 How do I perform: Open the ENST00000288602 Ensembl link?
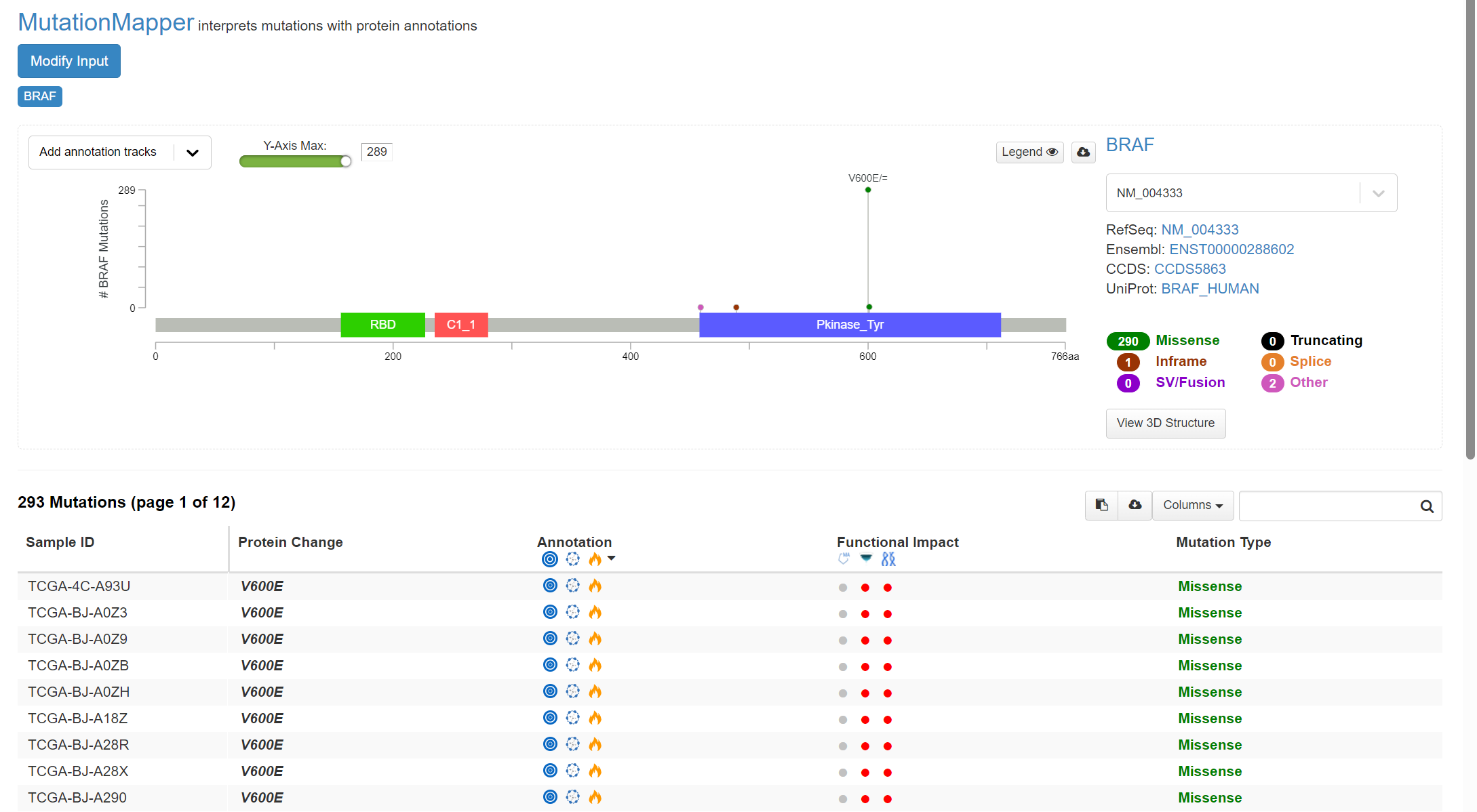click(1232, 249)
